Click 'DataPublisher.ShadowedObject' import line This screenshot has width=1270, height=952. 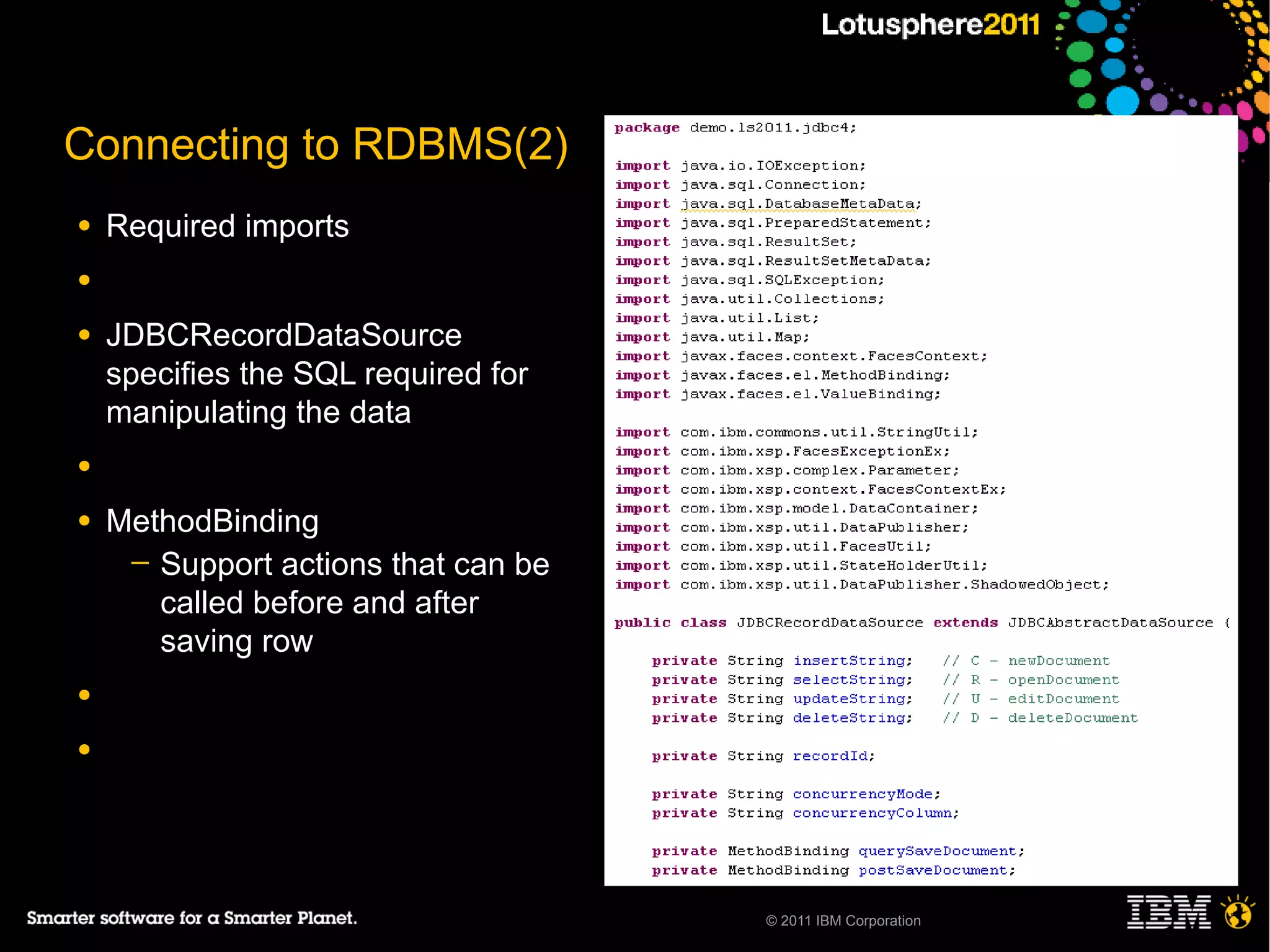pos(862,585)
